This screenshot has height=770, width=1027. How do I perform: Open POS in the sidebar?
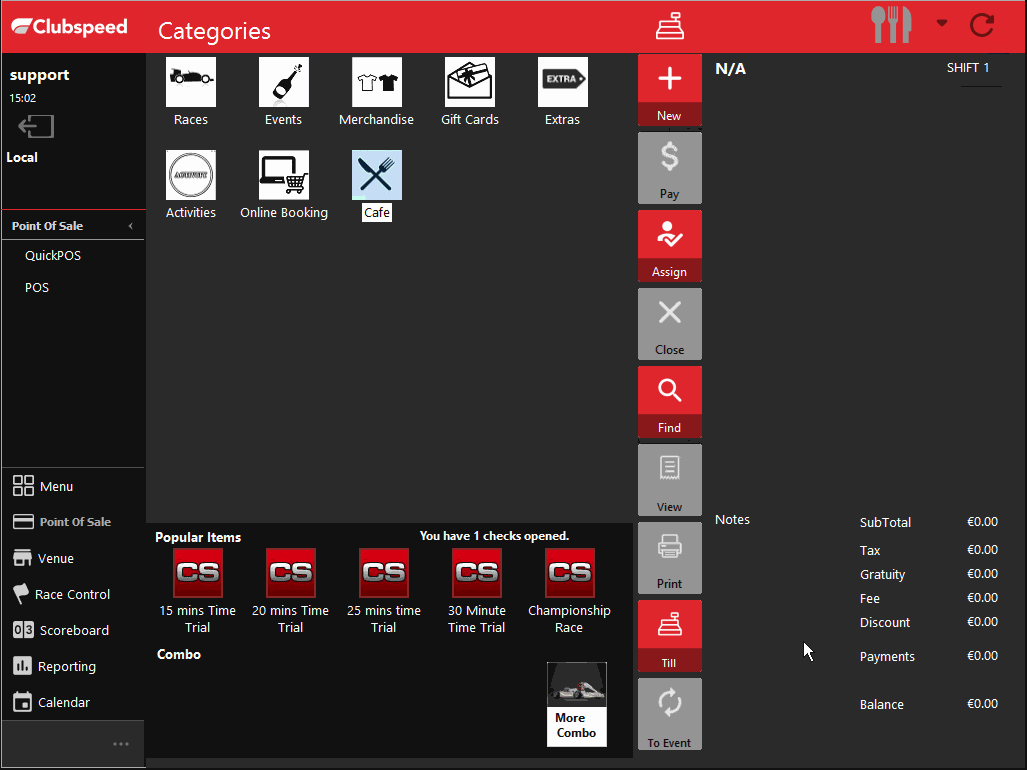click(x=37, y=287)
